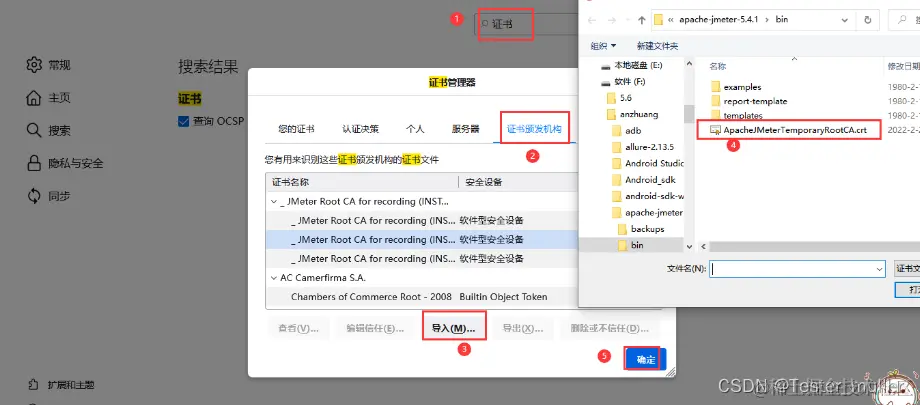Confirm with the blue 确定 button

point(645,360)
